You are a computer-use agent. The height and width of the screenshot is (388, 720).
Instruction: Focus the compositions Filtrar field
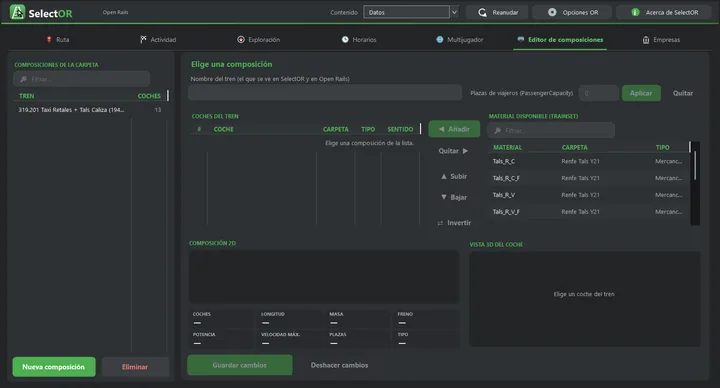coord(81,79)
